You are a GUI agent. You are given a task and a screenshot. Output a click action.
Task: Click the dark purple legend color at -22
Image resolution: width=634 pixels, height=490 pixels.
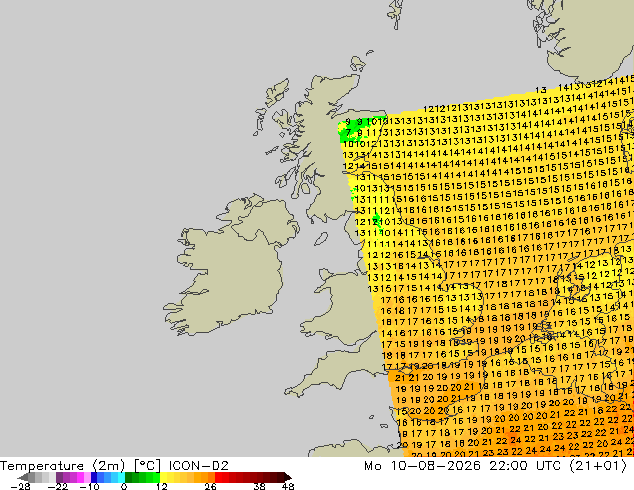pos(59,477)
